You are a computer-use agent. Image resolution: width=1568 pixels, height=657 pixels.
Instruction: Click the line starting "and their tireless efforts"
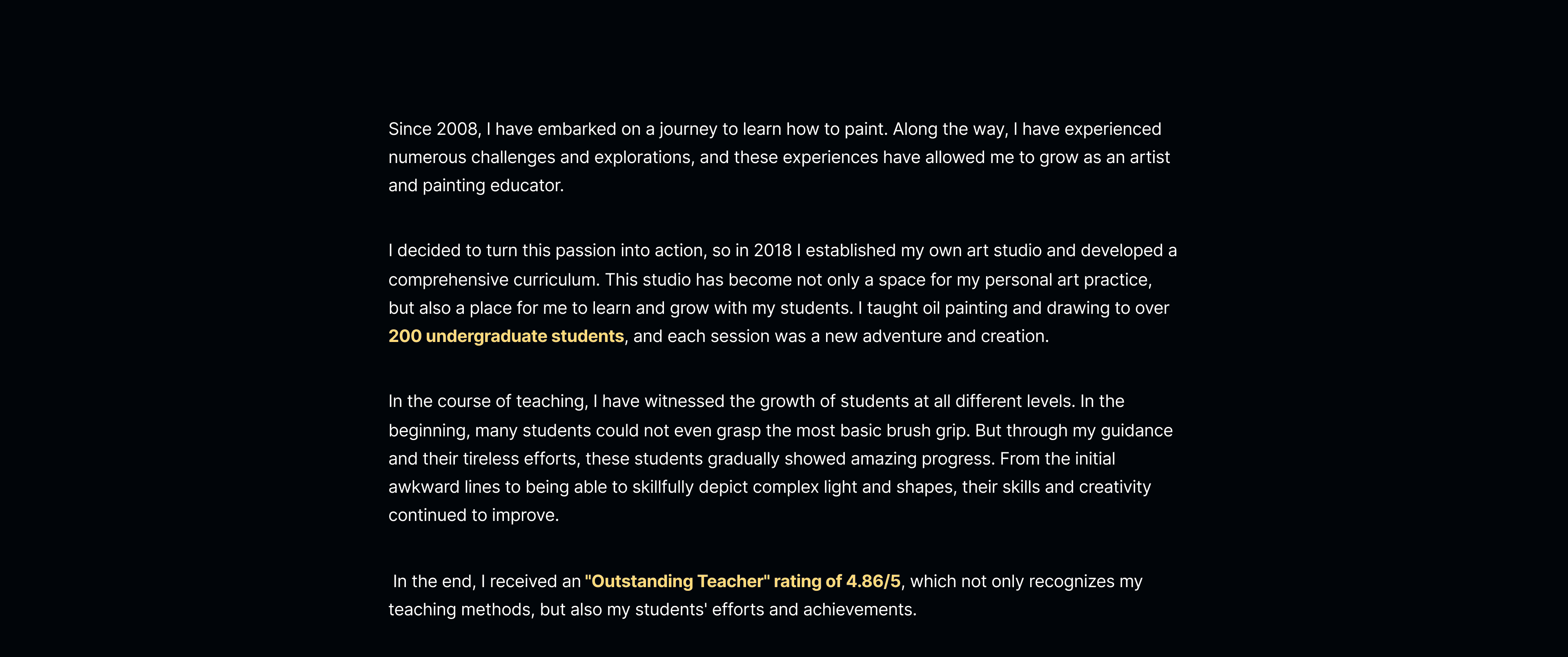752,458
